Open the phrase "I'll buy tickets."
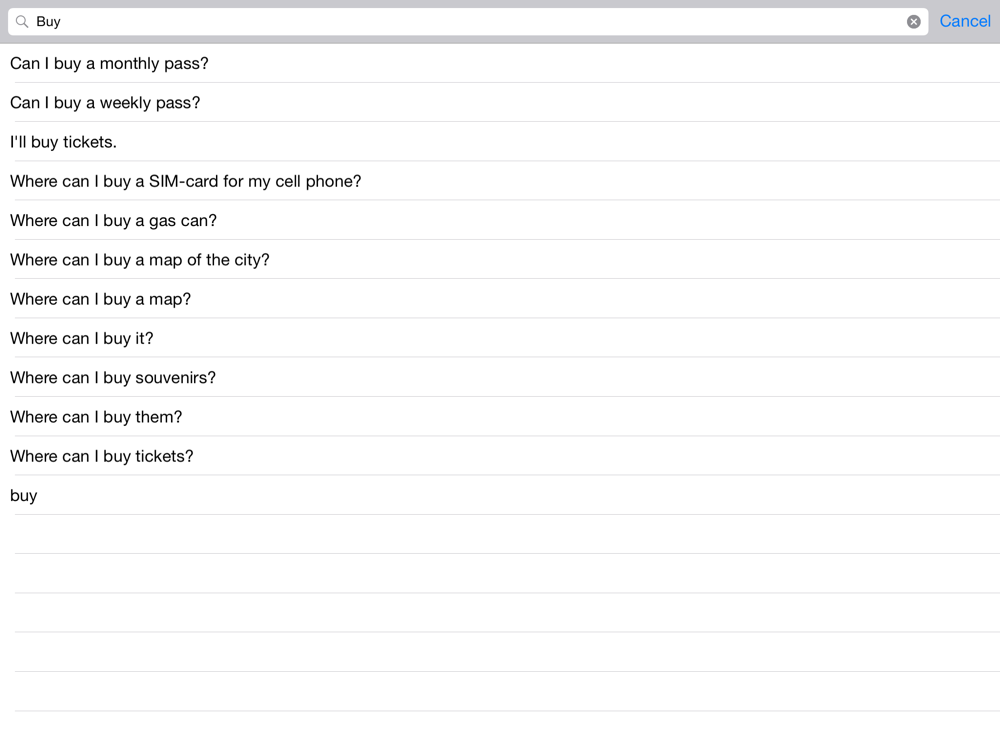1000x730 pixels. (63, 142)
